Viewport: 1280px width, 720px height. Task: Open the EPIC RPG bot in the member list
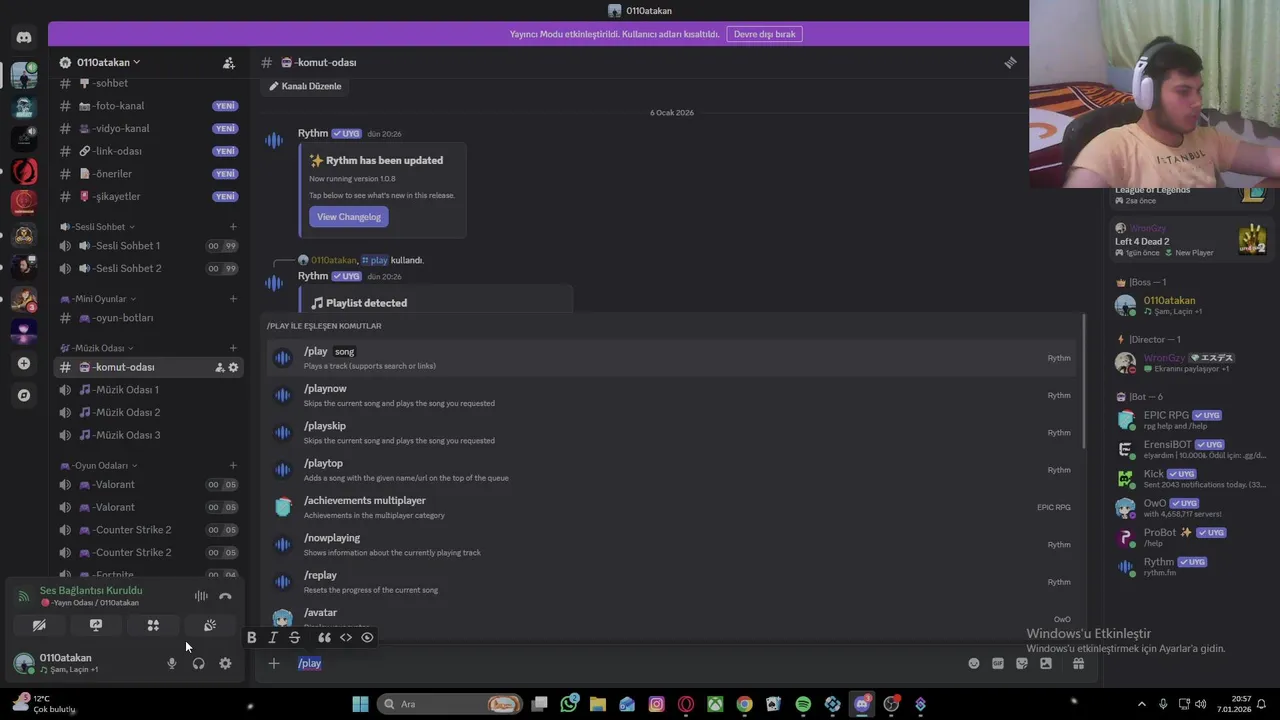point(1190,420)
